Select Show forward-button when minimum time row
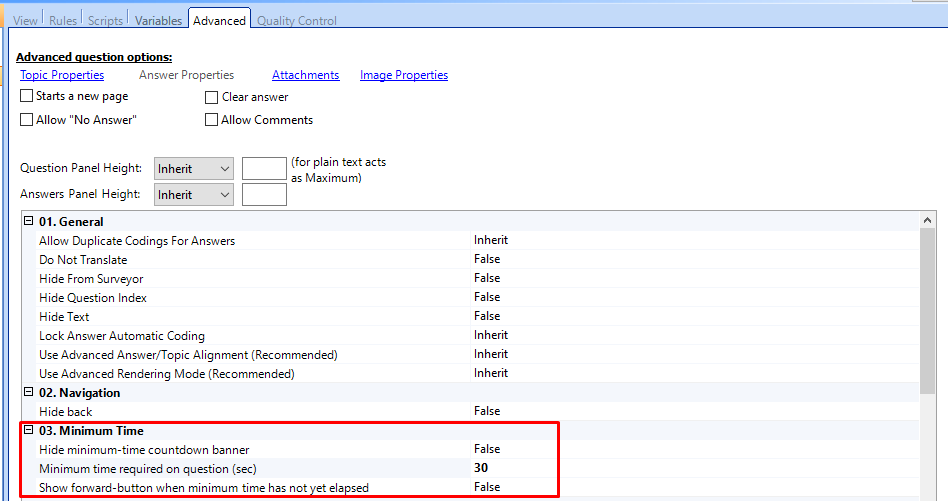Image resolution: width=948 pixels, height=501 pixels. (478, 488)
